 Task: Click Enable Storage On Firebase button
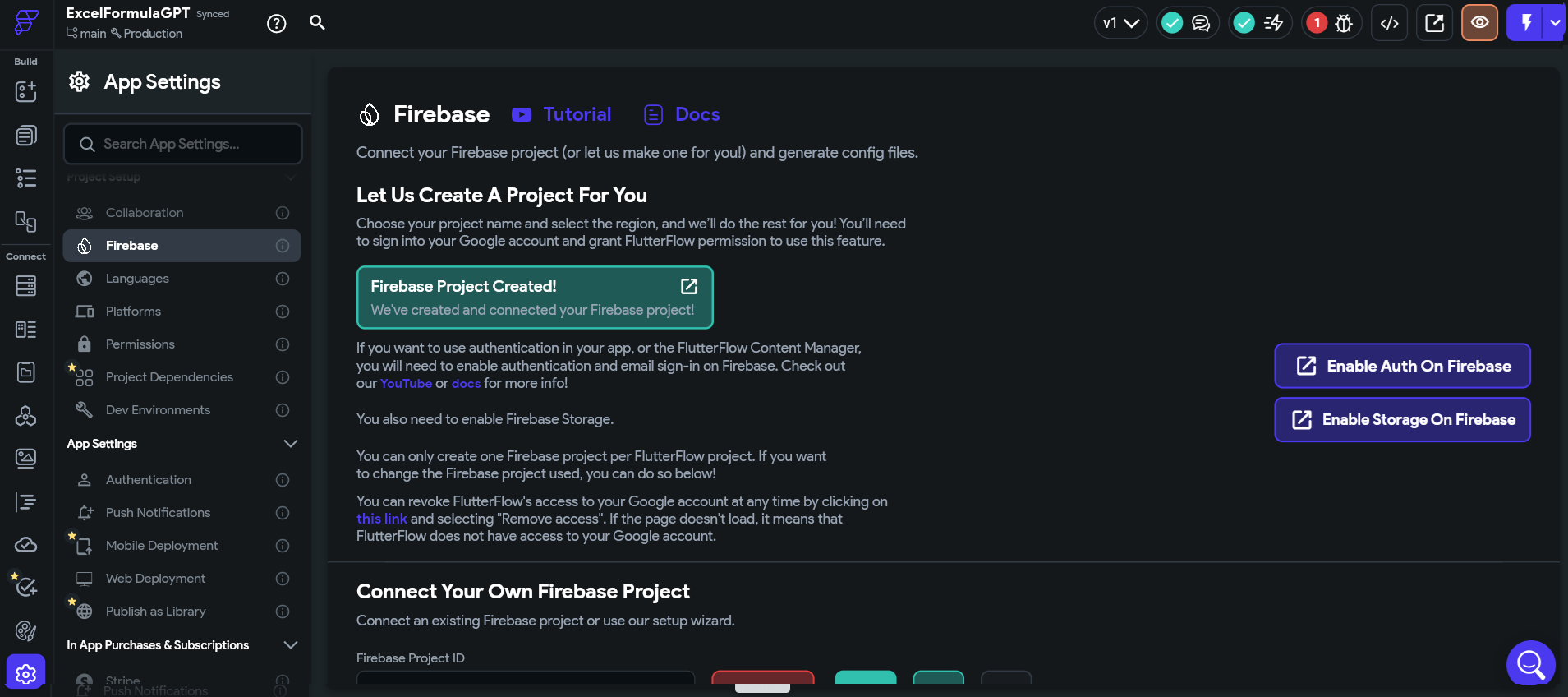pyautogui.click(x=1402, y=420)
